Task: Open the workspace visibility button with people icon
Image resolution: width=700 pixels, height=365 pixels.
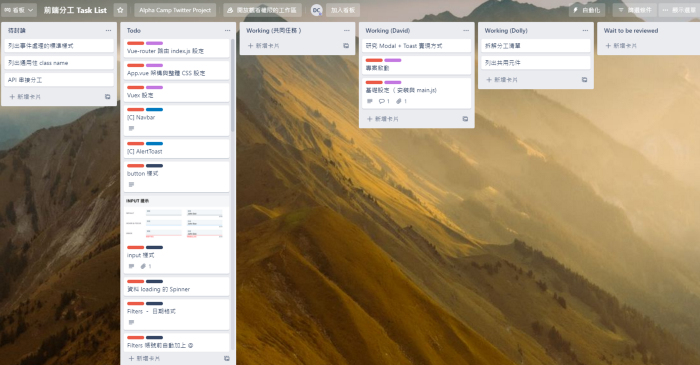Action: 262,10
